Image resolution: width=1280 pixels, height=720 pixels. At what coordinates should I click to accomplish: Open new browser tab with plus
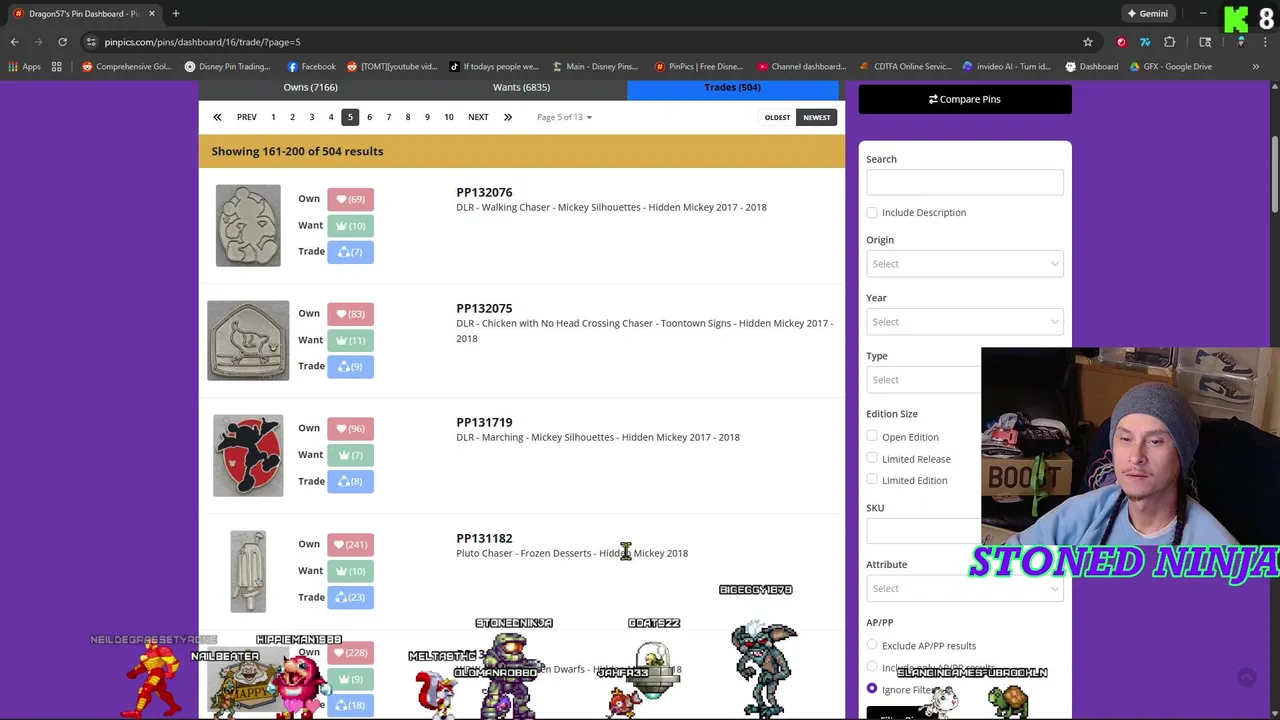point(175,13)
